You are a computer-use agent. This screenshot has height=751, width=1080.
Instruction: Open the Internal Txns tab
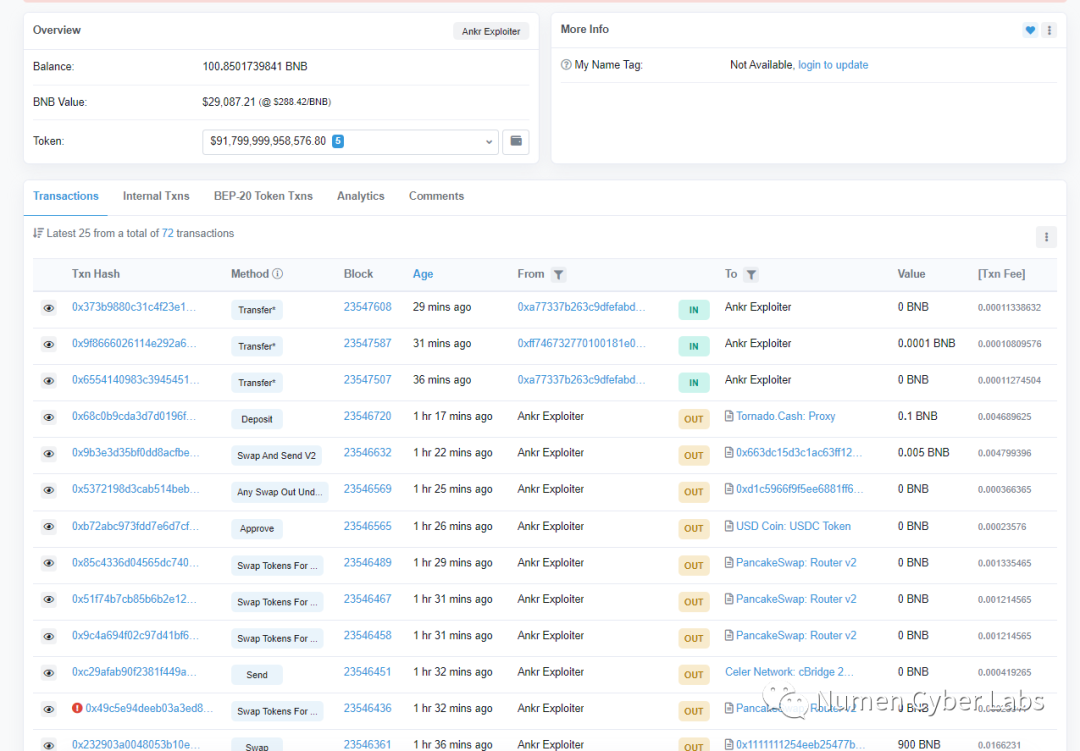(156, 196)
